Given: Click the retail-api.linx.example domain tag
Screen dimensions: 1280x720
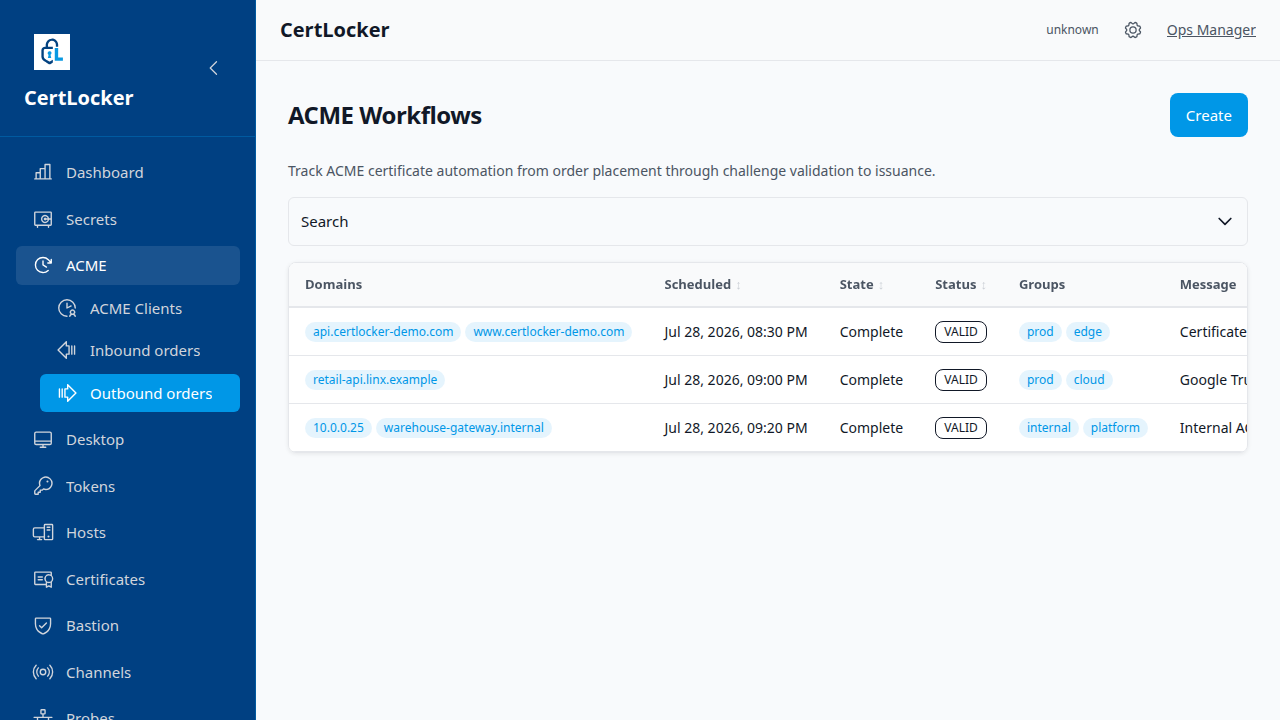Looking at the screenshot, I should click(x=375, y=379).
